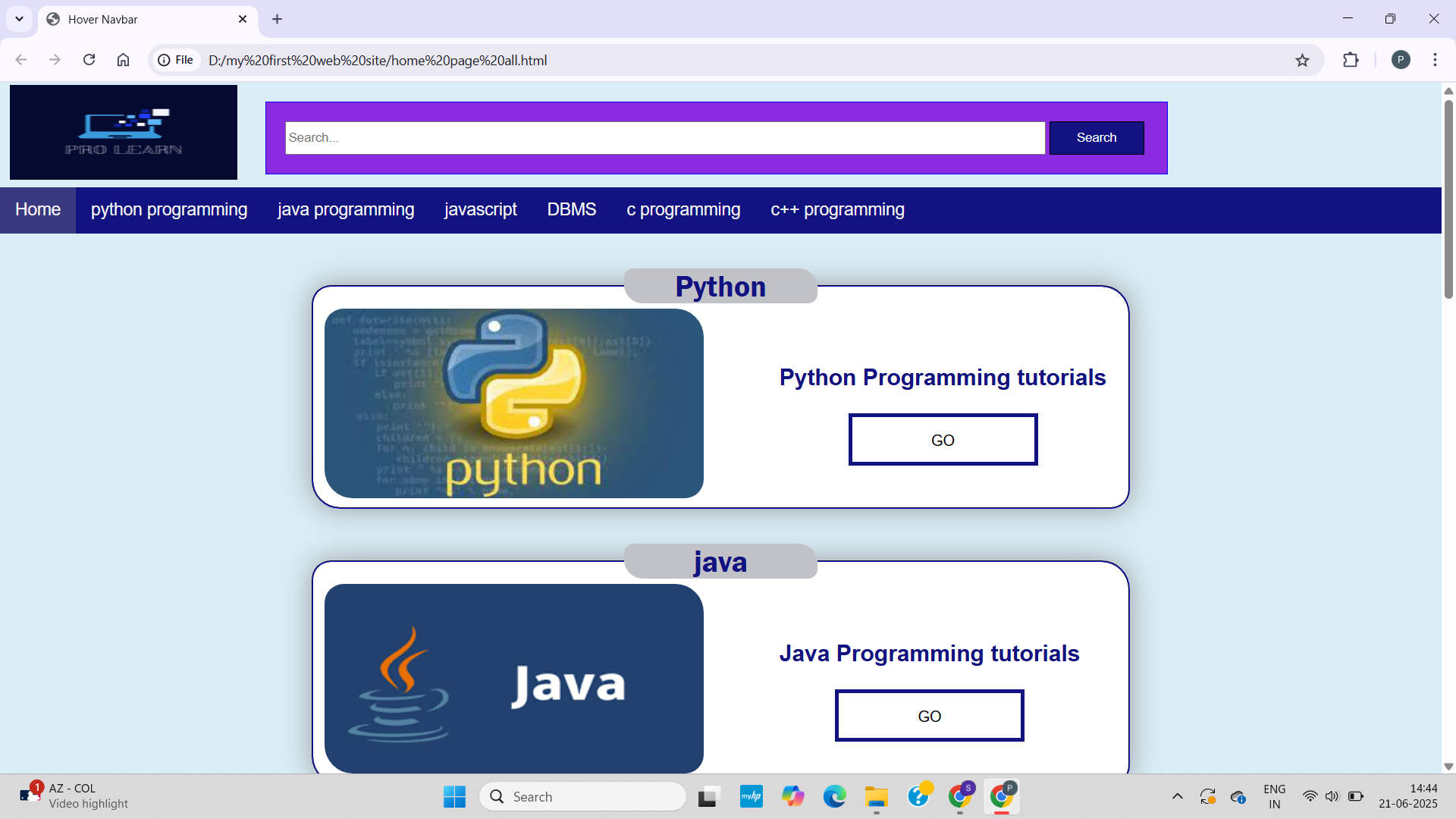Image resolution: width=1456 pixels, height=819 pixels.
Task: Open python programming nav item
Action: [x=169, y=210]
